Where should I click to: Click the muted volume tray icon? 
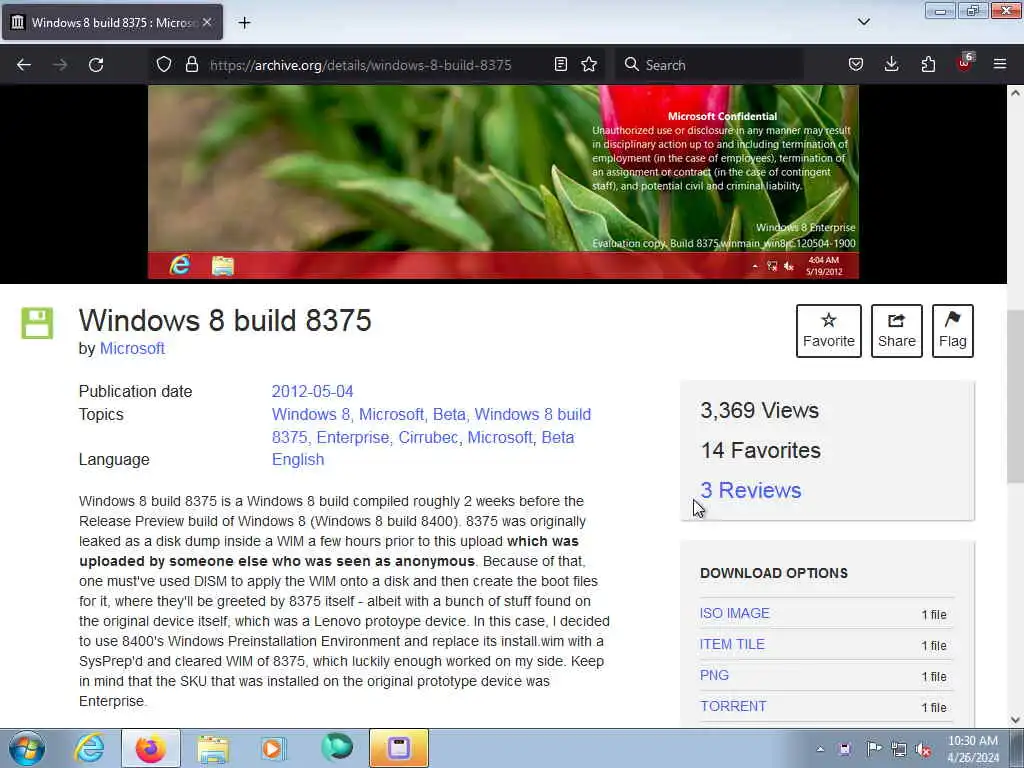tap(923, 750)
